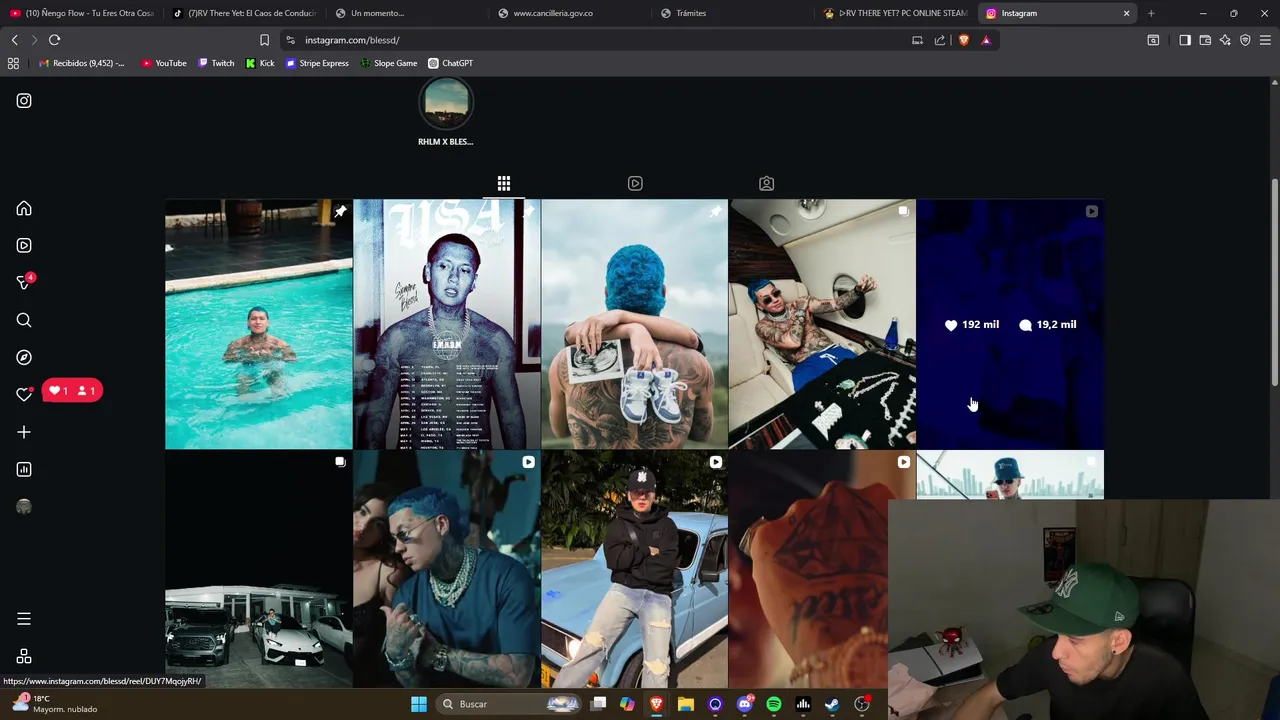
Task: Open your profile avatar in the sidebar
Action: tap(24, 507)
